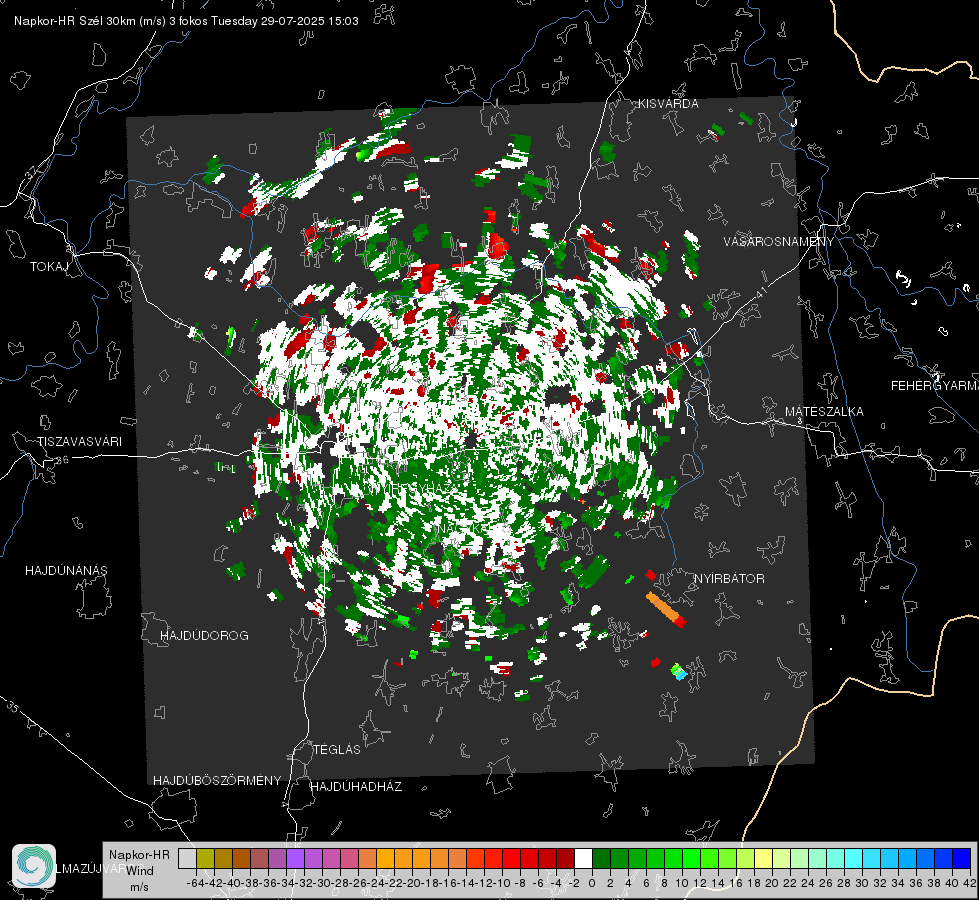979x900 pixels.
Task: Click the VÁSÁROSNAMÉNY town label
Action: coord(779,242)
